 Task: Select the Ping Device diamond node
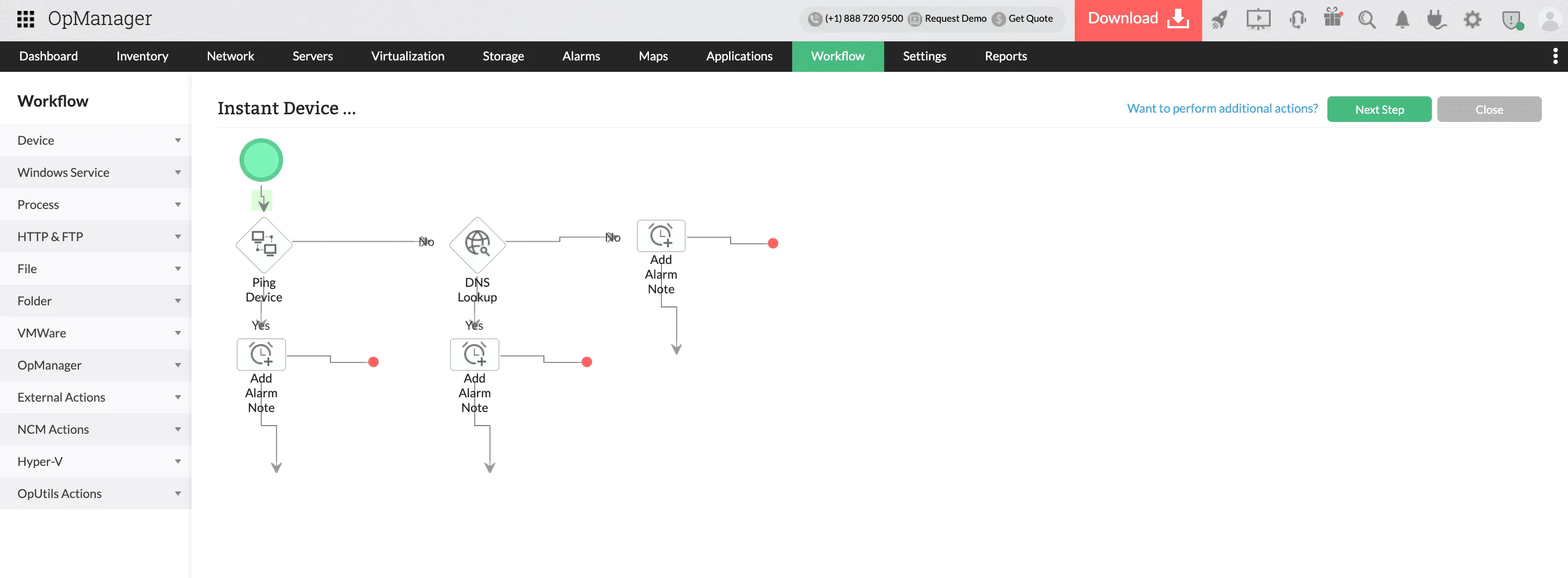point(264,244)
